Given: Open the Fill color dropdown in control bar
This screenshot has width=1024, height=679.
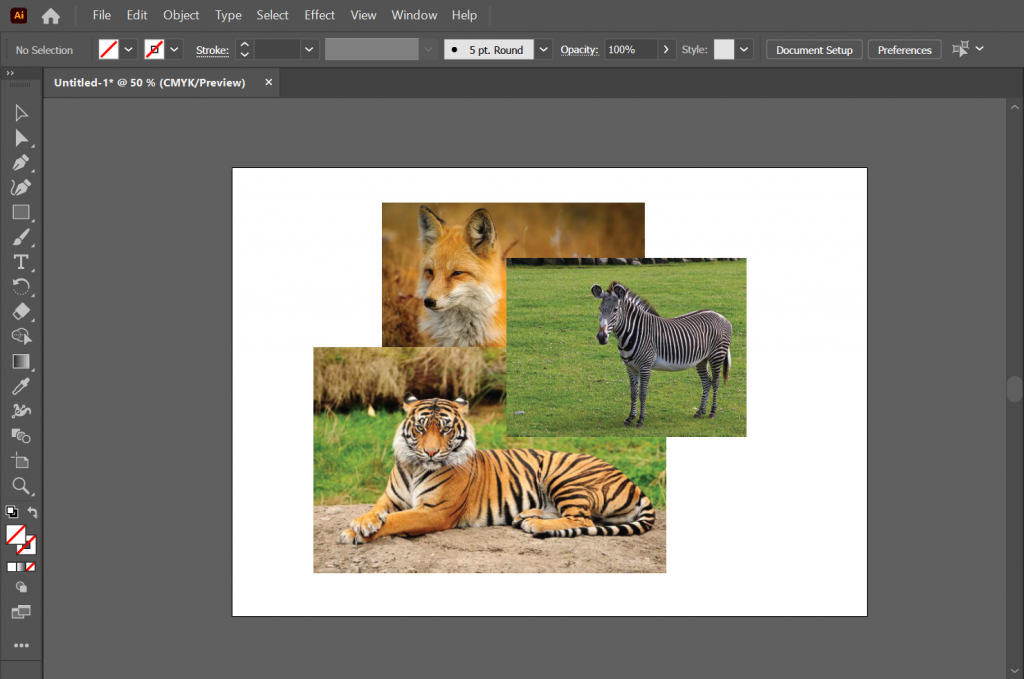Looking at the screenshot, I should [128, 48].
